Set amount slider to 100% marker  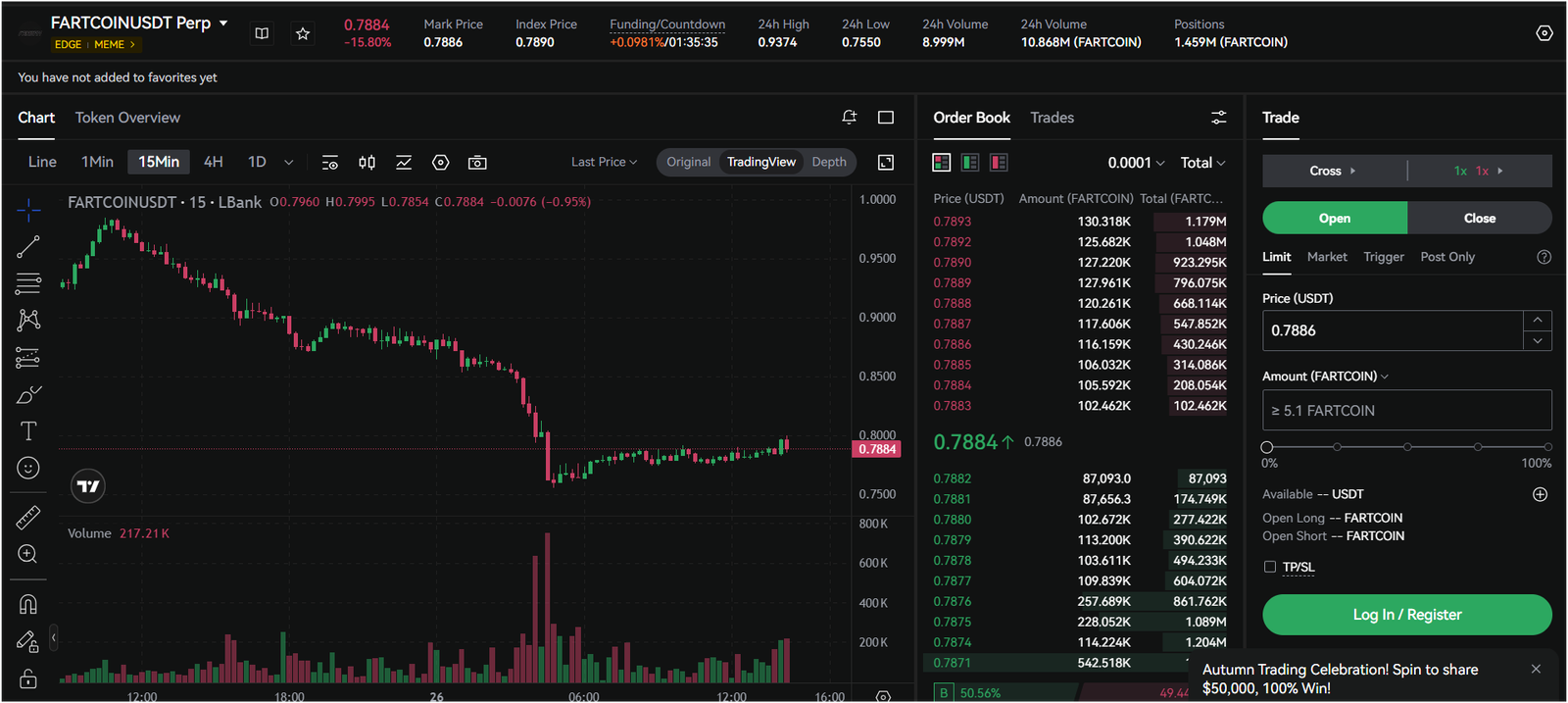coord(1547,447)
